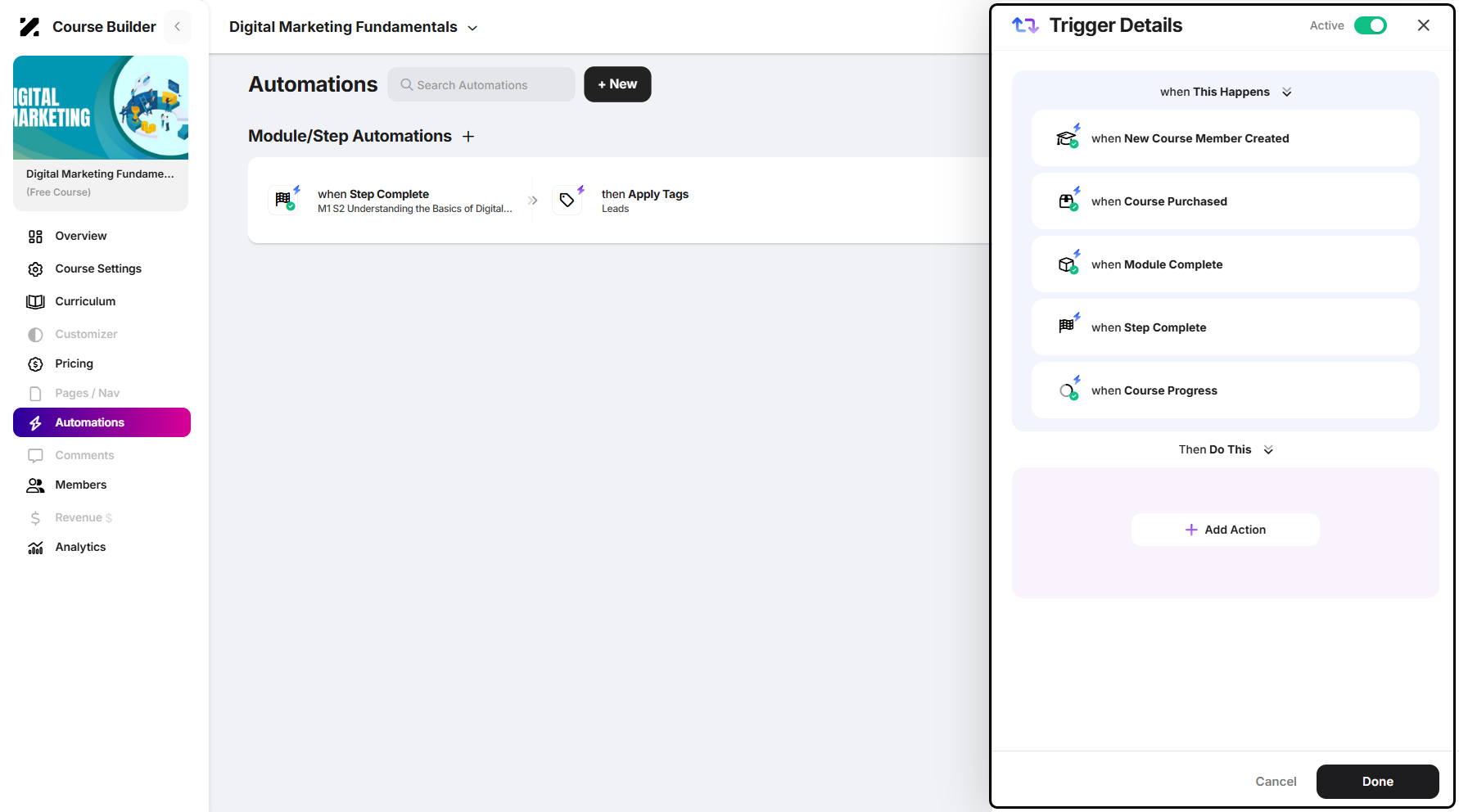
Task: Click the Curriculum book icon
Action: click(35, 302)
